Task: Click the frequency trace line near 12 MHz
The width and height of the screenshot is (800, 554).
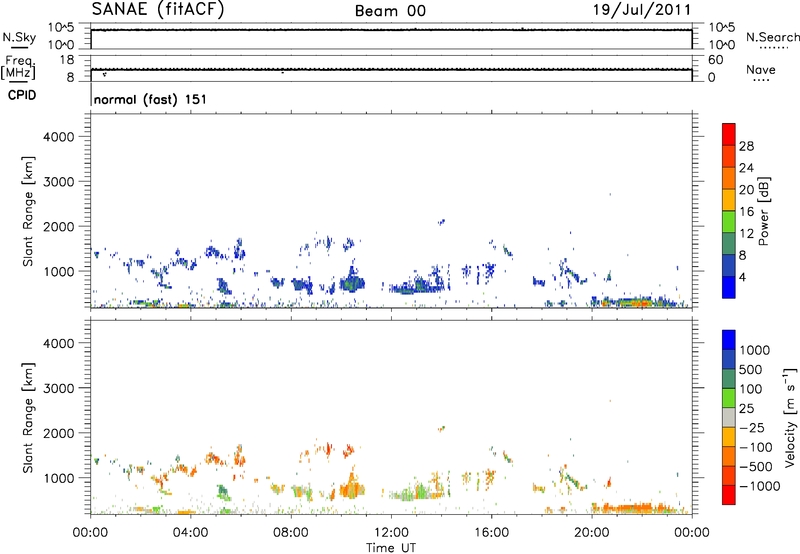Action: click(391, 69)
